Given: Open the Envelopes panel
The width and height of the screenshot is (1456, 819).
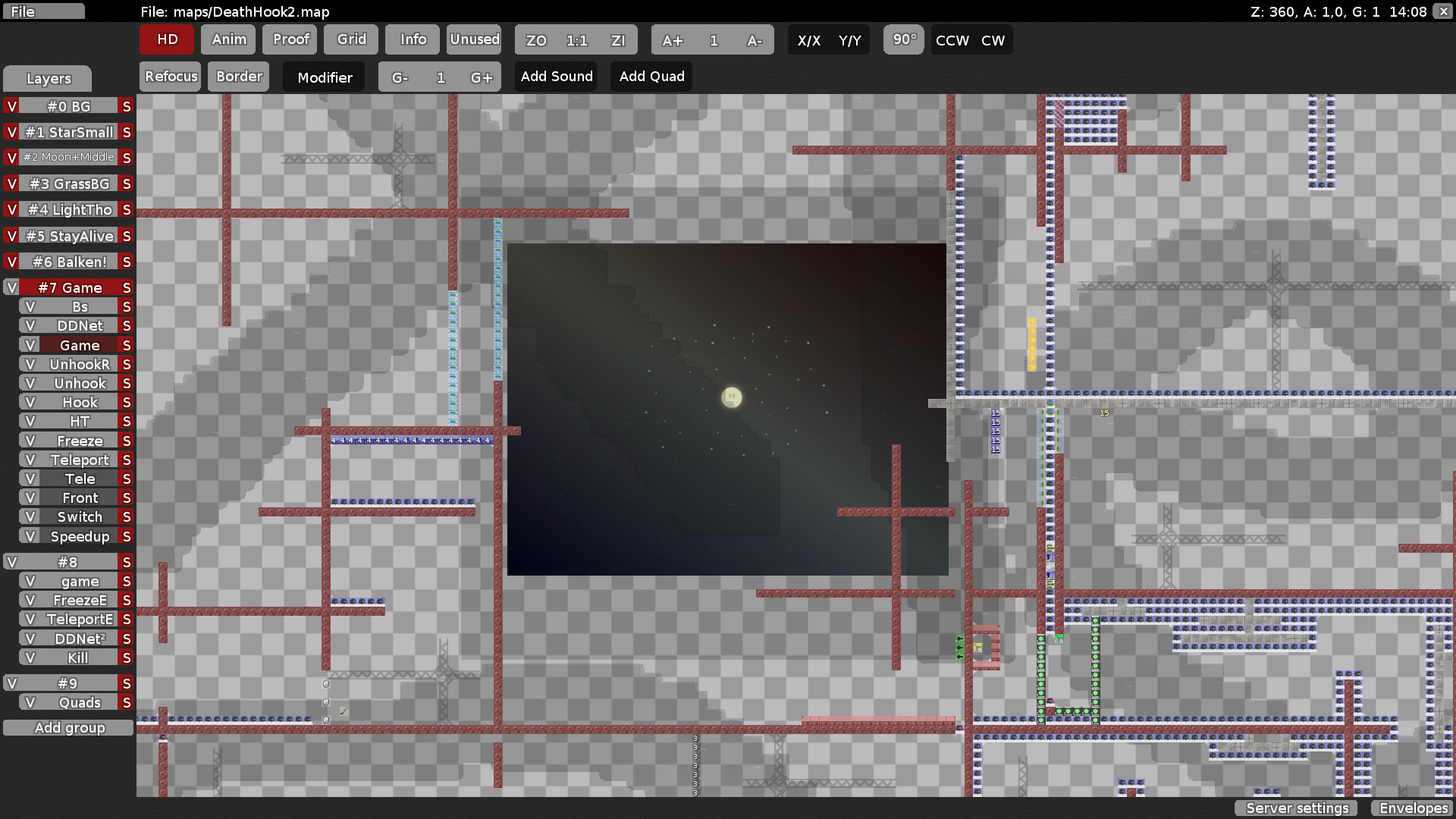Looking at the screenshot, I should click(1412, 808).
